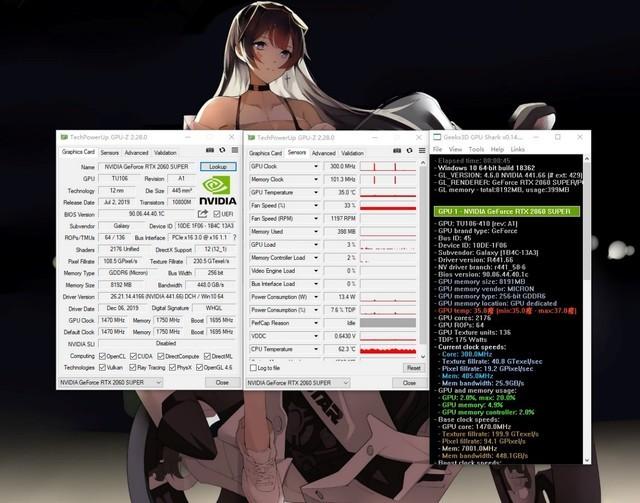The width and height of the screenshot is (640, 503).
Task: Open Fan Speed (RPM) sensor dropdown arrow
Action: tap(316, 218)
